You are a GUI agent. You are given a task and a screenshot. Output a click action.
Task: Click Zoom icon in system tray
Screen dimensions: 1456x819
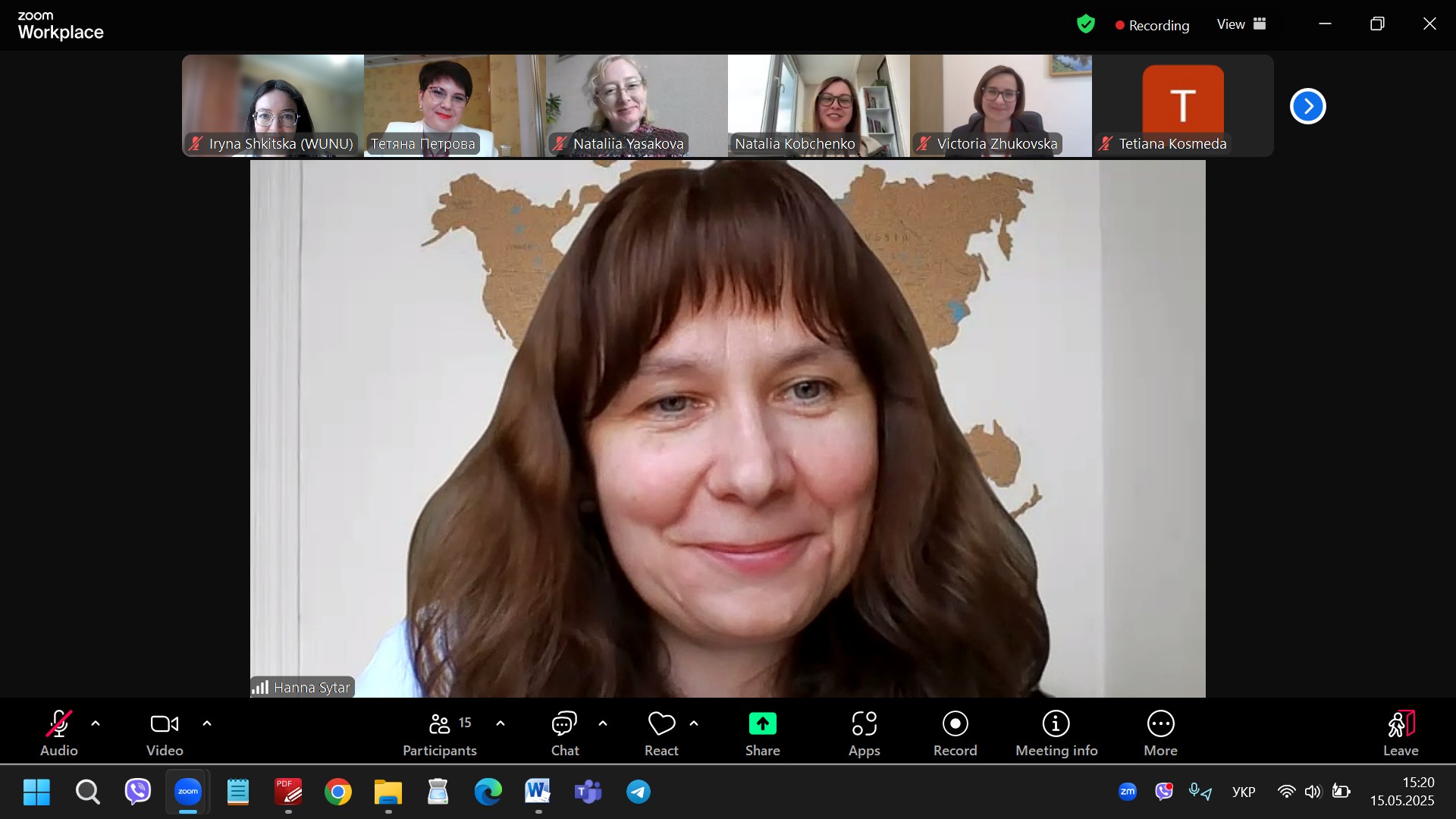point(1128,792)
